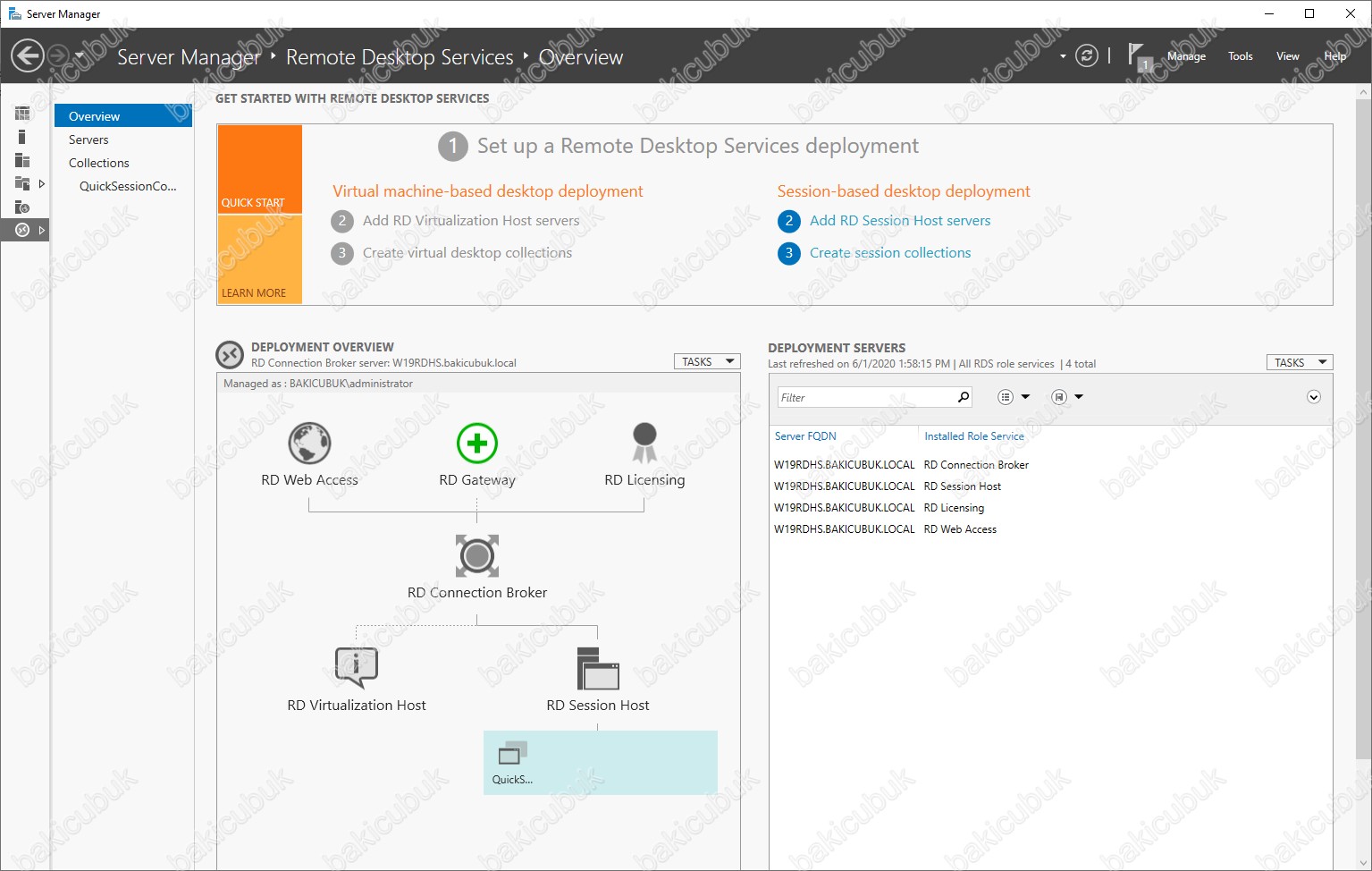Open the Deployment Servers TASKS dropdown
Viewport: 1372px width, 871px height.
point(1300,362)
